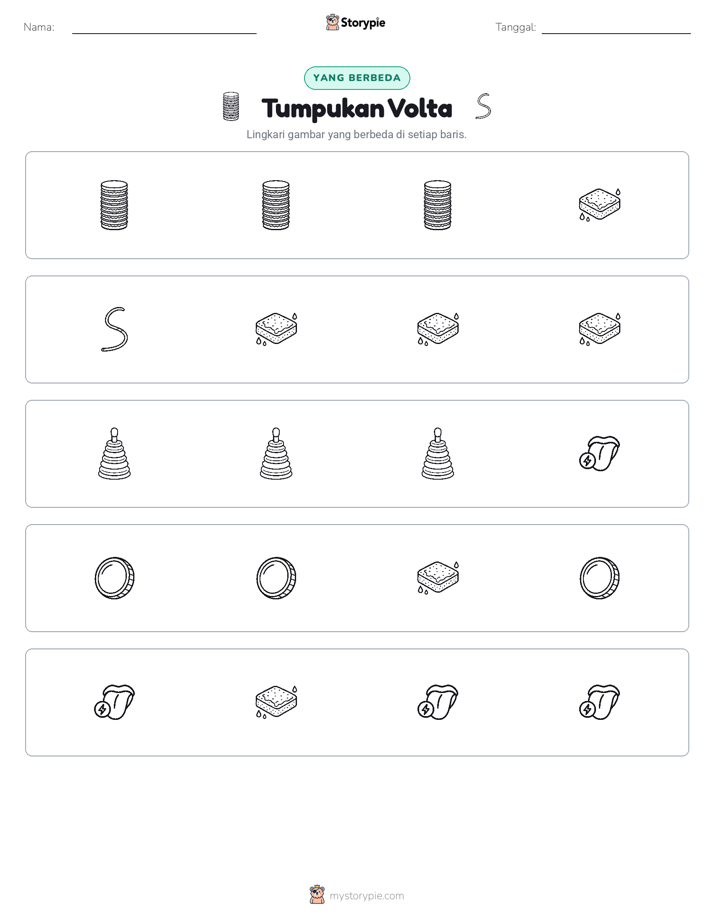Click the Storypie logo at the top
The width and height of the screenshot is (714, 924).
click(356, 22)
